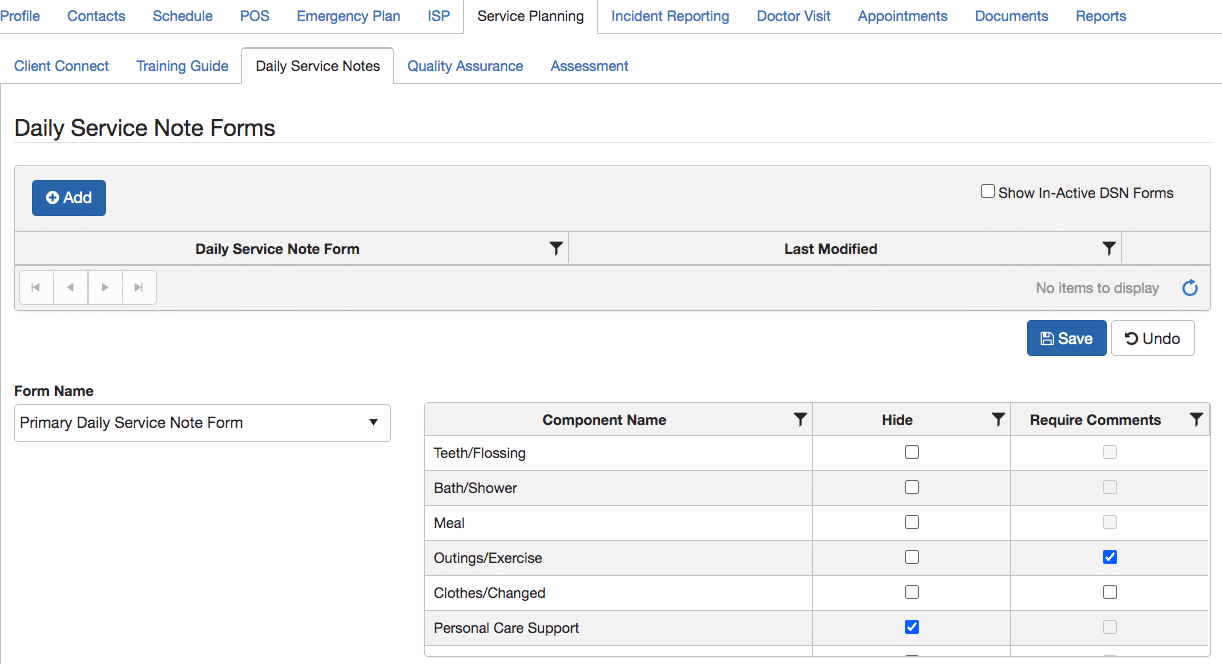This screenshot has width=1222, height=664.
Task: Enable Show In-Active DSN Forms
Action: pyautogui.click(x=988, y=191)
